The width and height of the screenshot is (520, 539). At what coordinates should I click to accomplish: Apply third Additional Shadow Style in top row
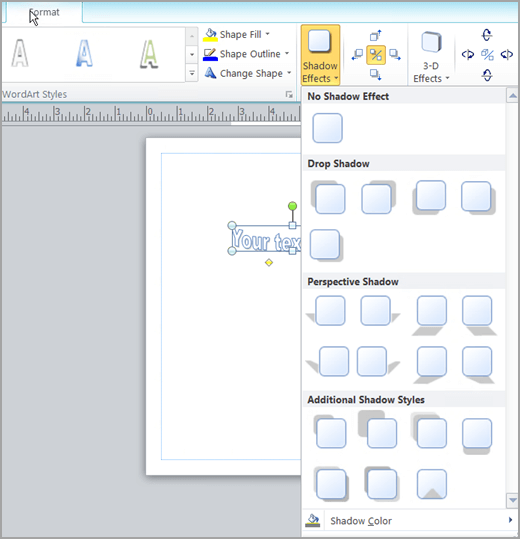[x=429, y=430]
